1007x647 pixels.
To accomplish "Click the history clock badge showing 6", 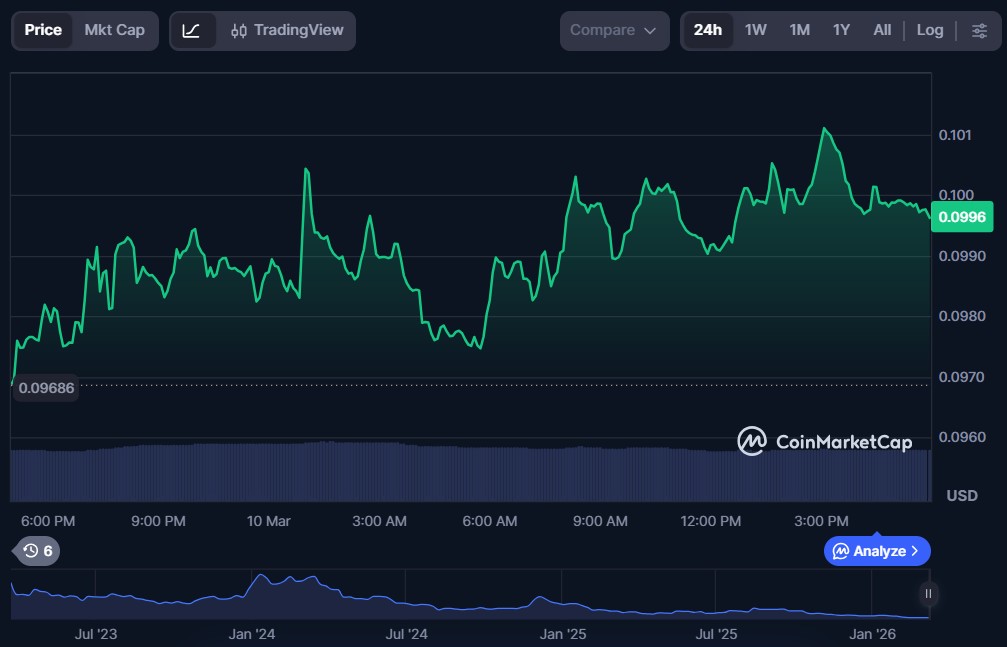I will click(x=39, y=550).
